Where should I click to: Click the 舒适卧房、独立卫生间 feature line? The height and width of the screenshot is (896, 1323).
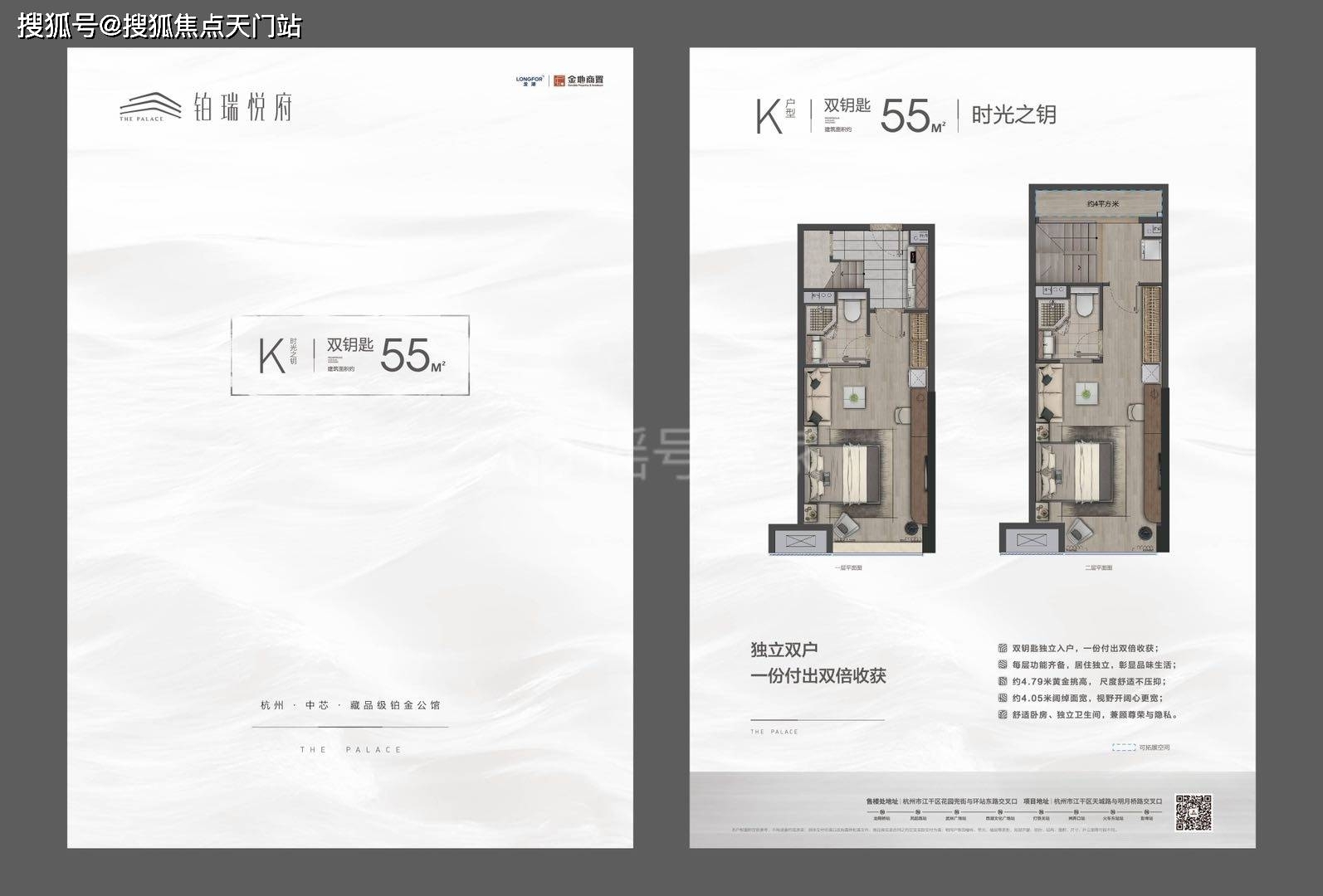[1095, 715]
